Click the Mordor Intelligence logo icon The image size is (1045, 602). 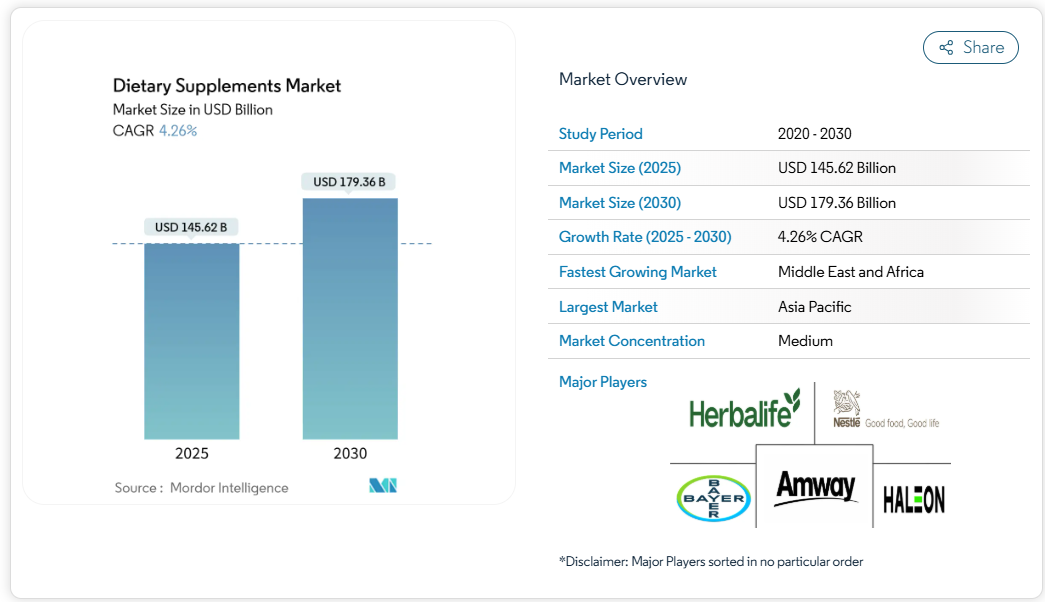(383, 486)
